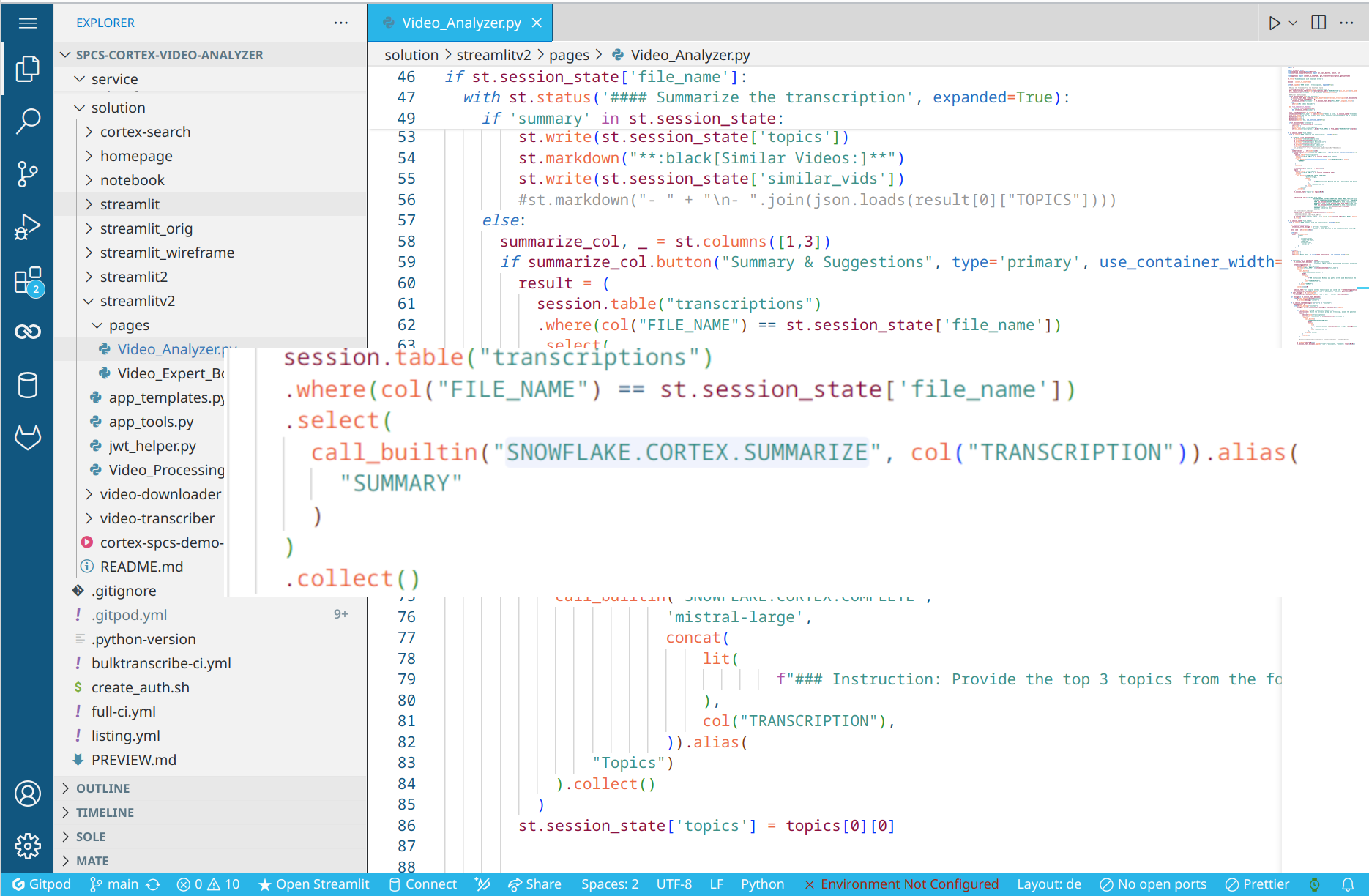Image resolution: width=1369 pixels, height=896 pixels.
Task: Open Extensions view showing 2 updates
Action: 27,280
